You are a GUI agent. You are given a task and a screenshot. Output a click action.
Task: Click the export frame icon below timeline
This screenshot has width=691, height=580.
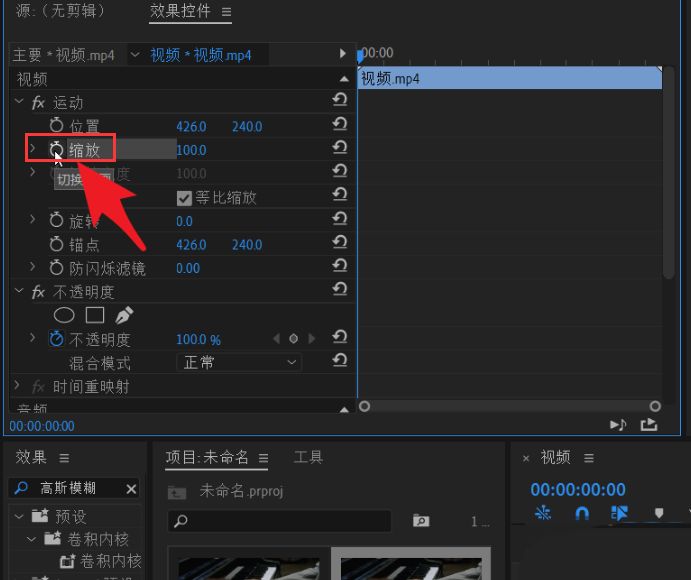click(649, 425)
